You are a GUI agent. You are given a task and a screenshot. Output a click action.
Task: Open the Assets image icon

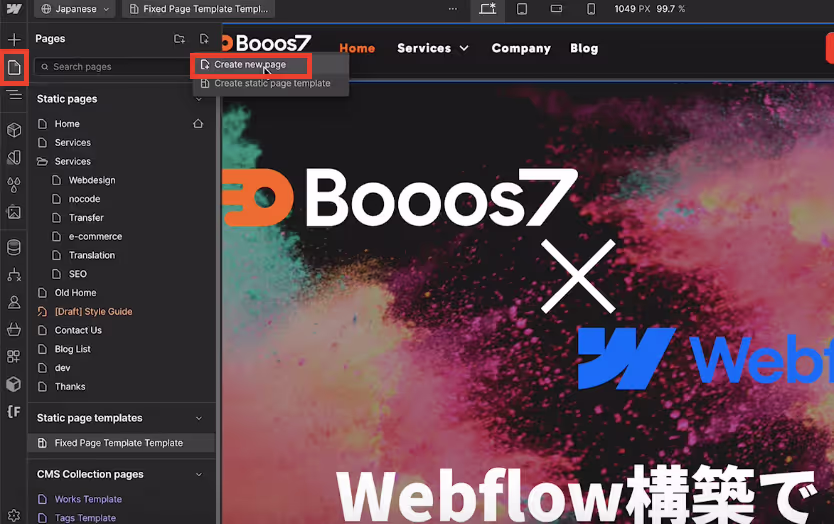[x=14, y=212]
